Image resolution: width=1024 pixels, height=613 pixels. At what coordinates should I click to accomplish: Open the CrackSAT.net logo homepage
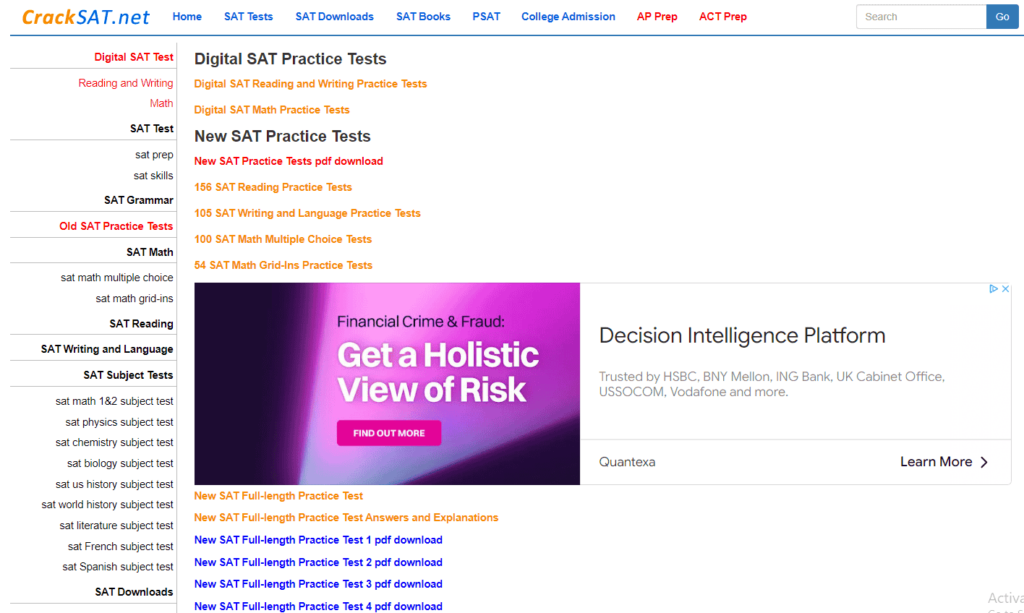pyautogui.click(x=86, y=17)
